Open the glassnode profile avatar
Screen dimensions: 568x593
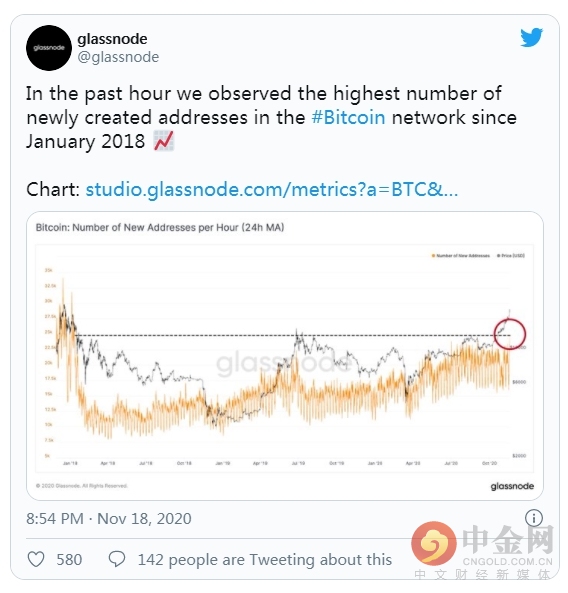point(49,48)
